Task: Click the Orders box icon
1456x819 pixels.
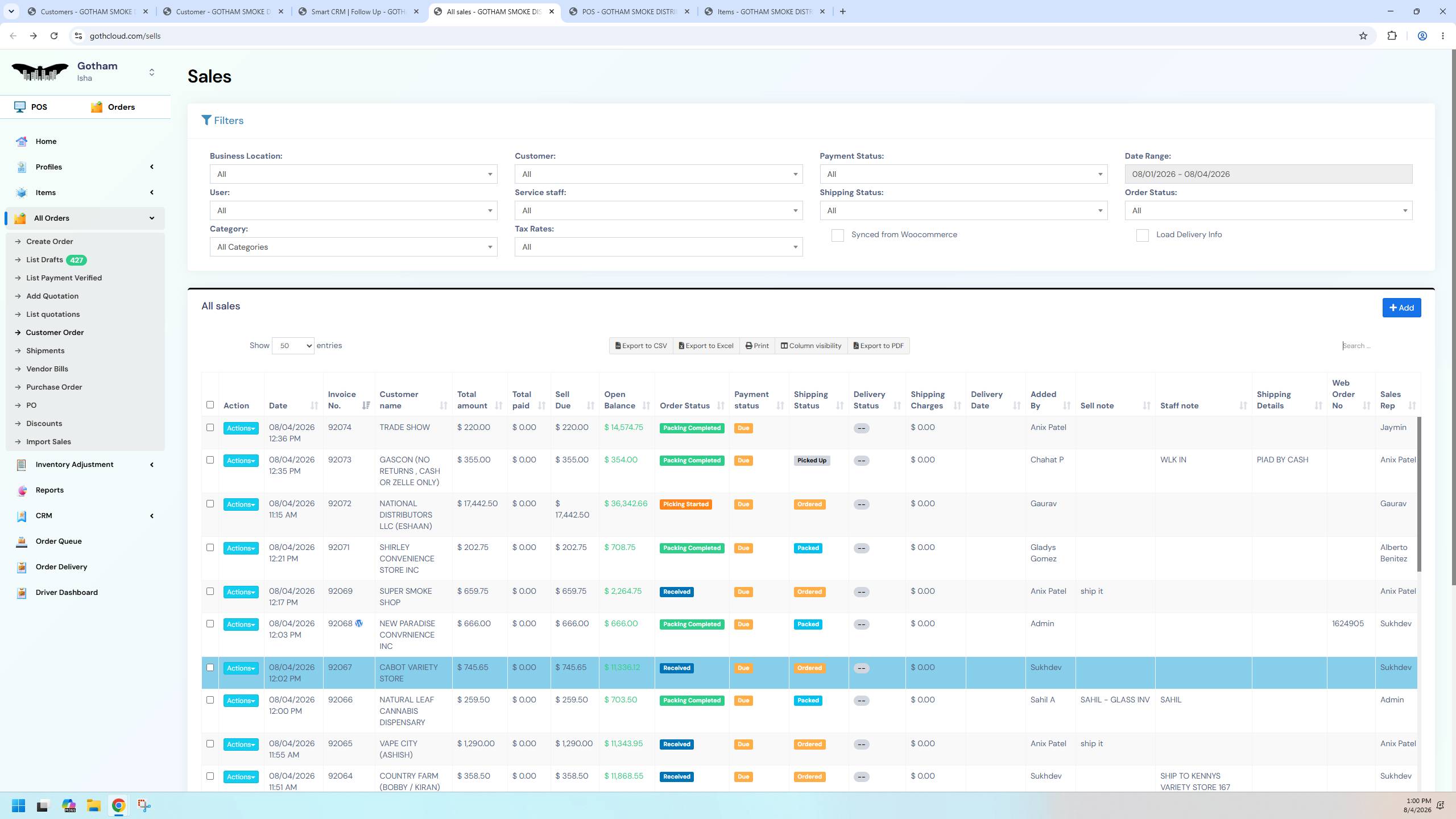Action: [97, 107]
